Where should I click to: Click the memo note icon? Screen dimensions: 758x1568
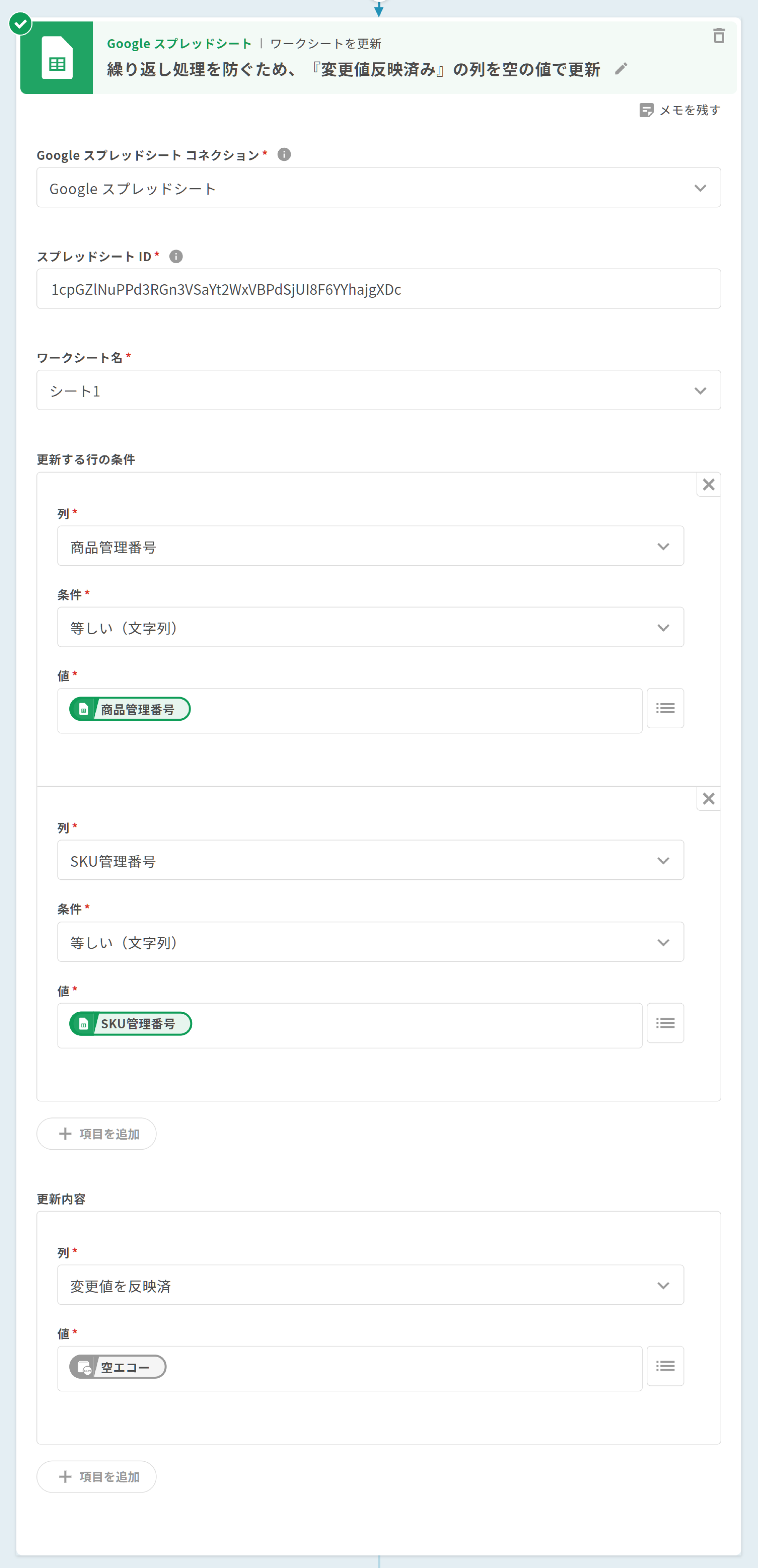point(646,110)
